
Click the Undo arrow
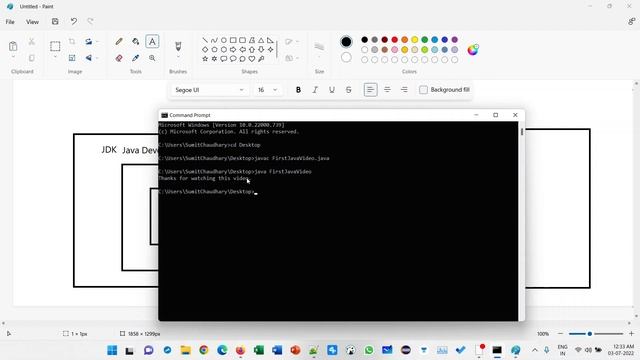[73, 22]
